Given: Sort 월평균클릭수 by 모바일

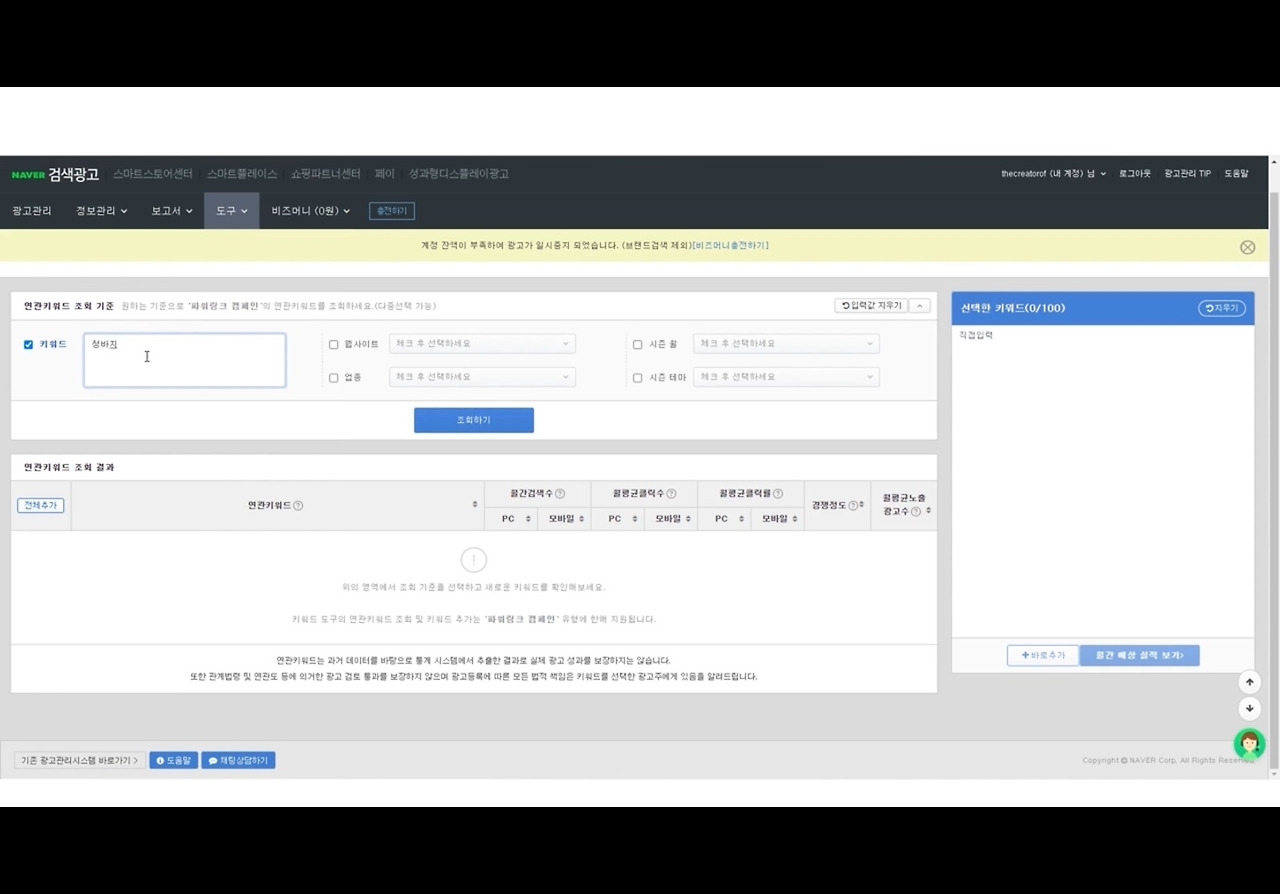Looking at the screenshot, I should pos(688,519).
